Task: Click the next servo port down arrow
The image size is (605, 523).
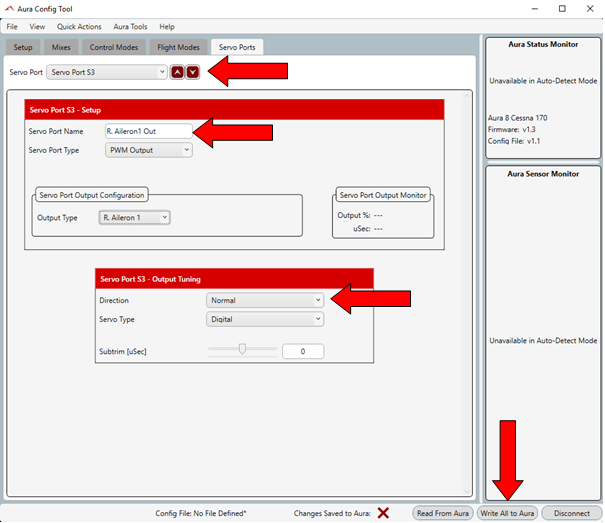Action: coord(193,72)
